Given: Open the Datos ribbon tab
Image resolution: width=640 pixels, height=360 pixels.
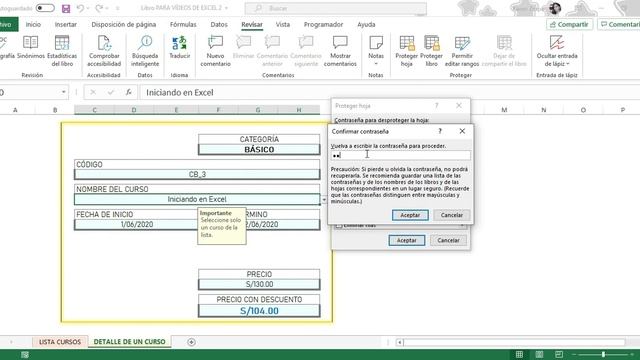Looking at the screenshot, I should click(x=219, y=24).
